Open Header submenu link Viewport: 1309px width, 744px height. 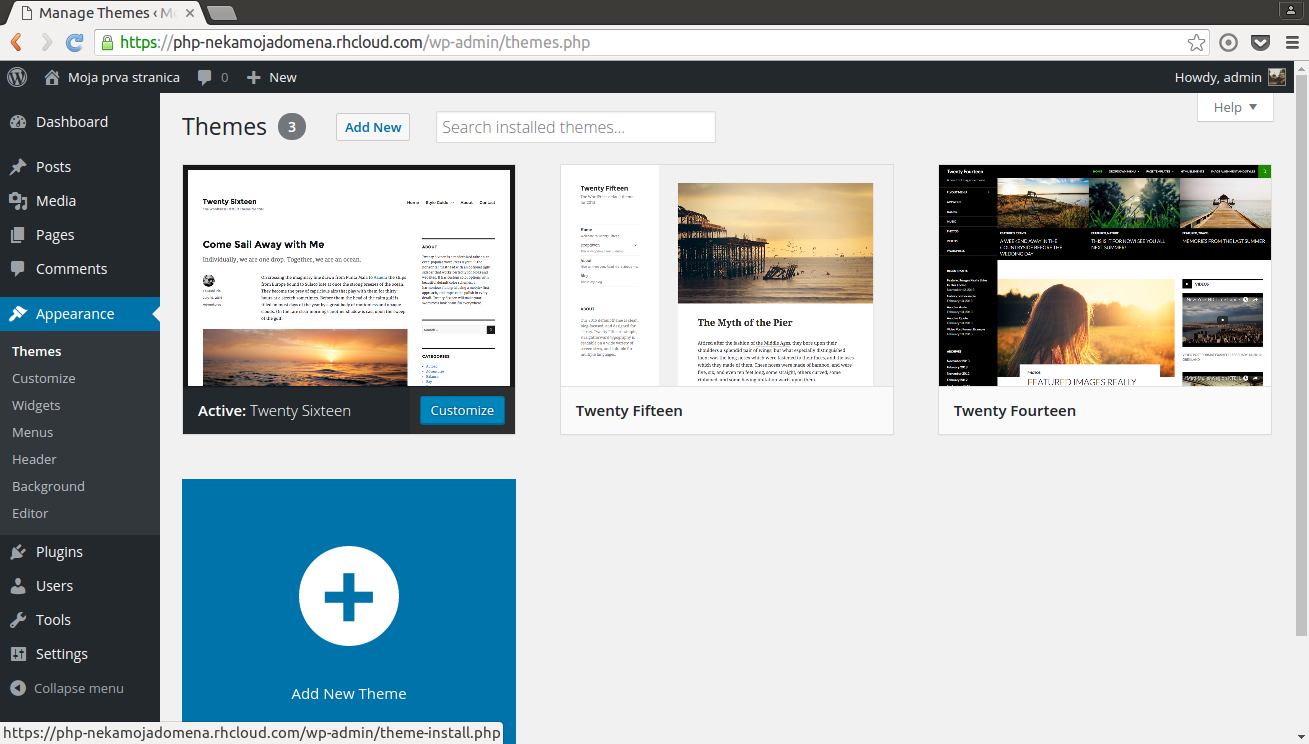[34, 460]
